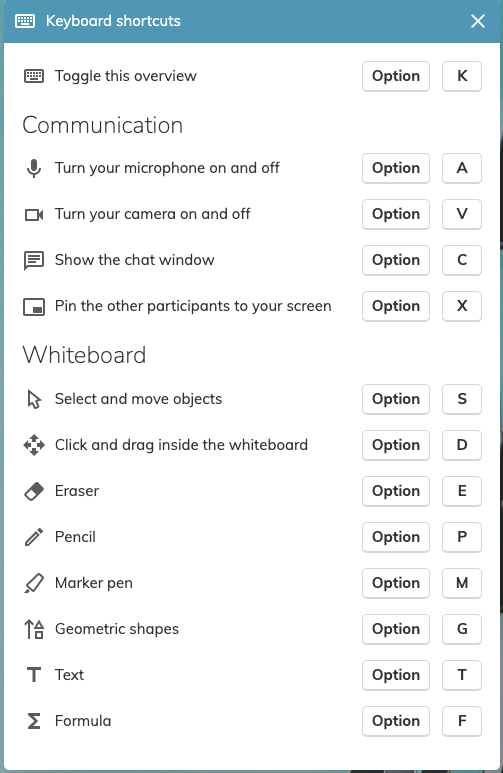
Task: Click the Pencil icon
Action: coord(34,537)
